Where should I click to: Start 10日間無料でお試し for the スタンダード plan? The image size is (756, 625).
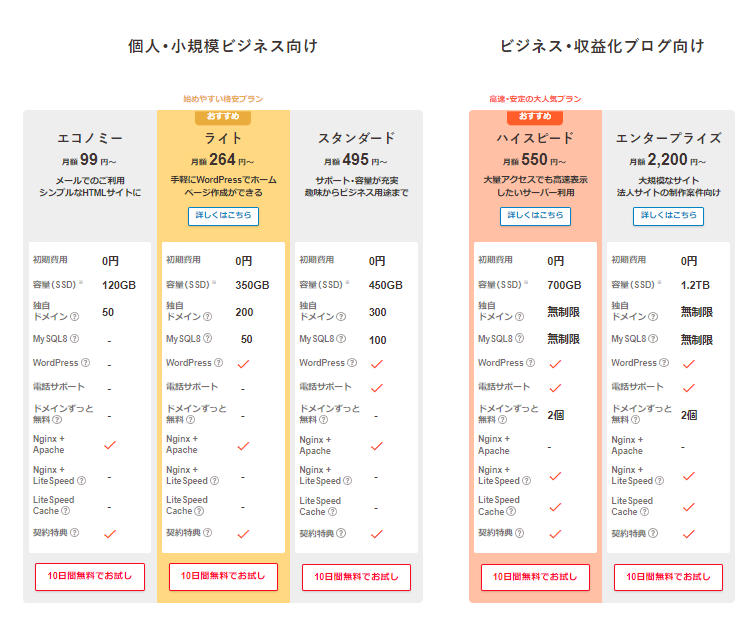(357, 577)
